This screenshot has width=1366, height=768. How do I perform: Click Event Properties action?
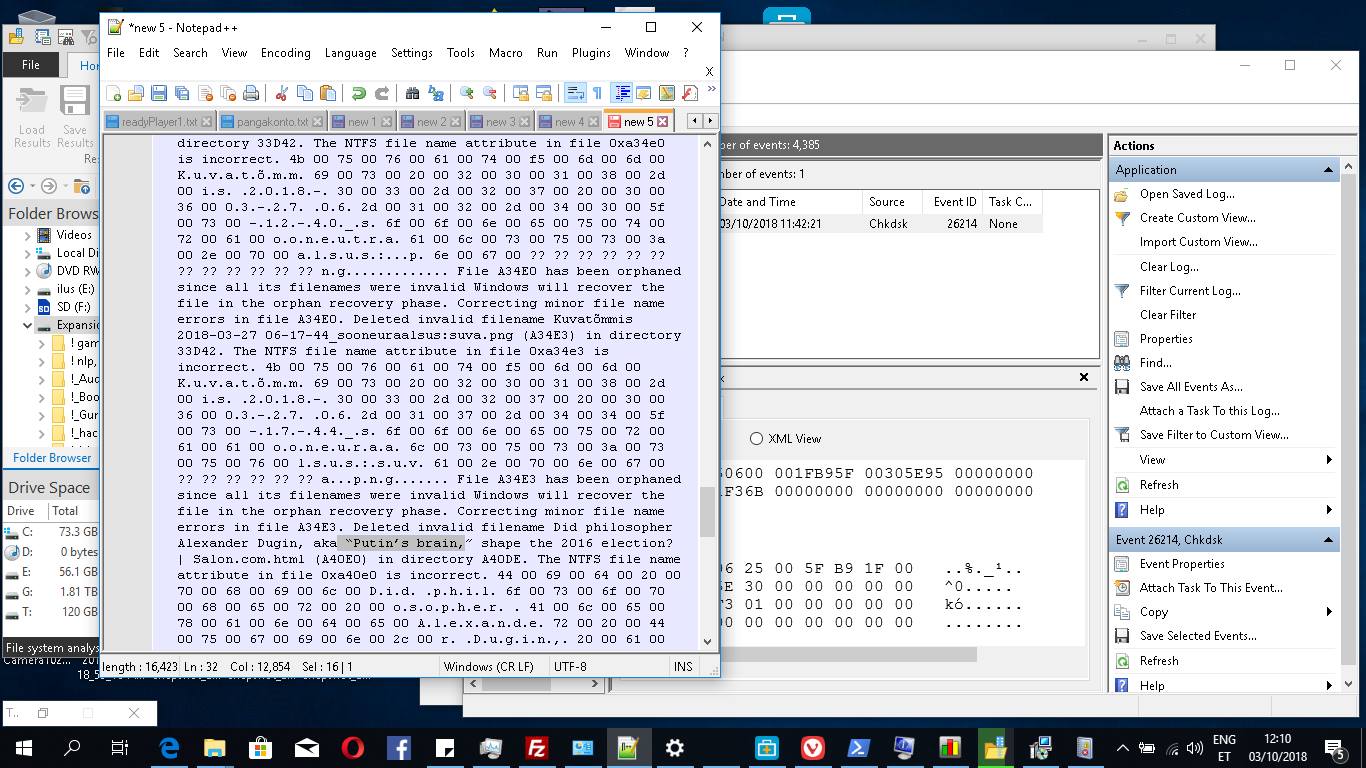pyautogui.click(x=1182, y=564)
